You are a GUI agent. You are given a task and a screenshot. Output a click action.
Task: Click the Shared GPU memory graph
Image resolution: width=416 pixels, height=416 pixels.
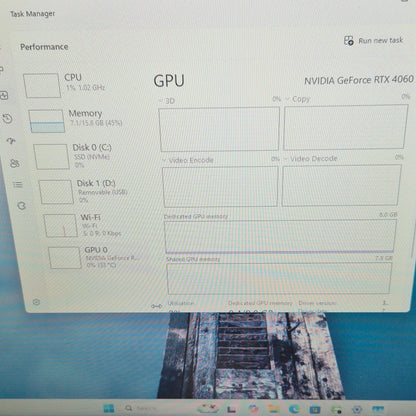(x=279, y=279)
